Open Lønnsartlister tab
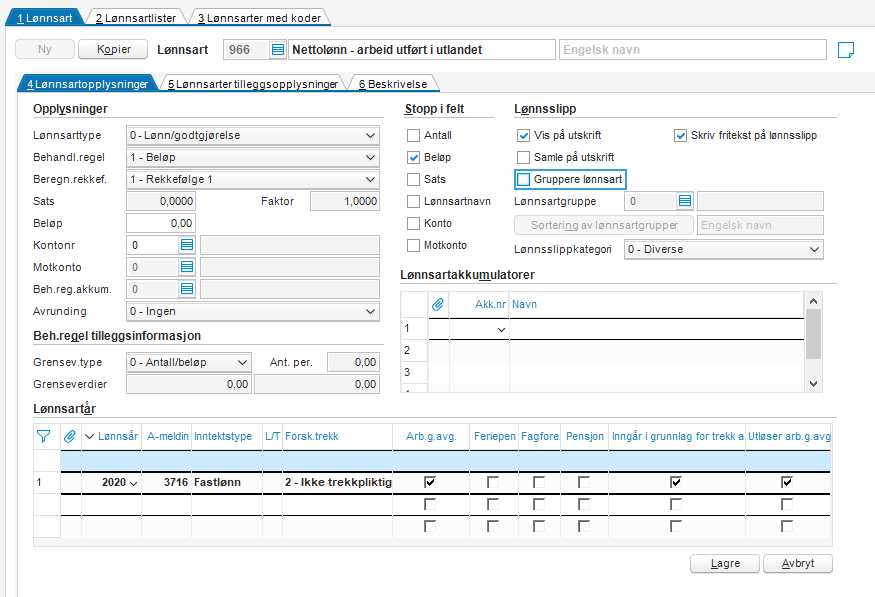Image resolution: width=875 pixels, height=597 pixels. (x=136, y=18)
